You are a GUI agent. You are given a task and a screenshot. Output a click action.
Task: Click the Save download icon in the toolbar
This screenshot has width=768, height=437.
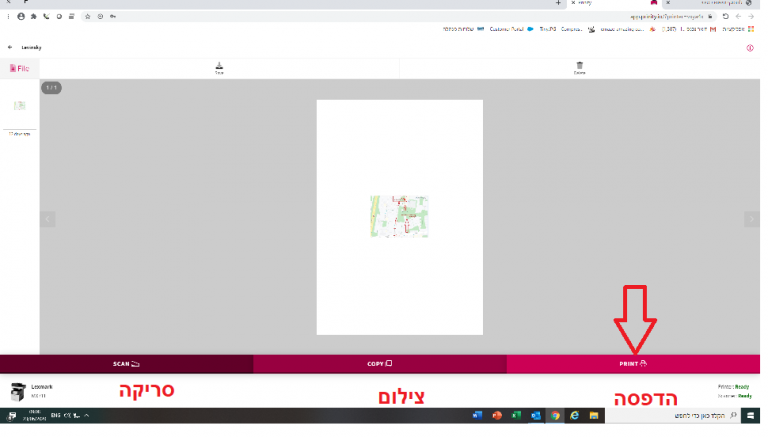tap(219, 68)
